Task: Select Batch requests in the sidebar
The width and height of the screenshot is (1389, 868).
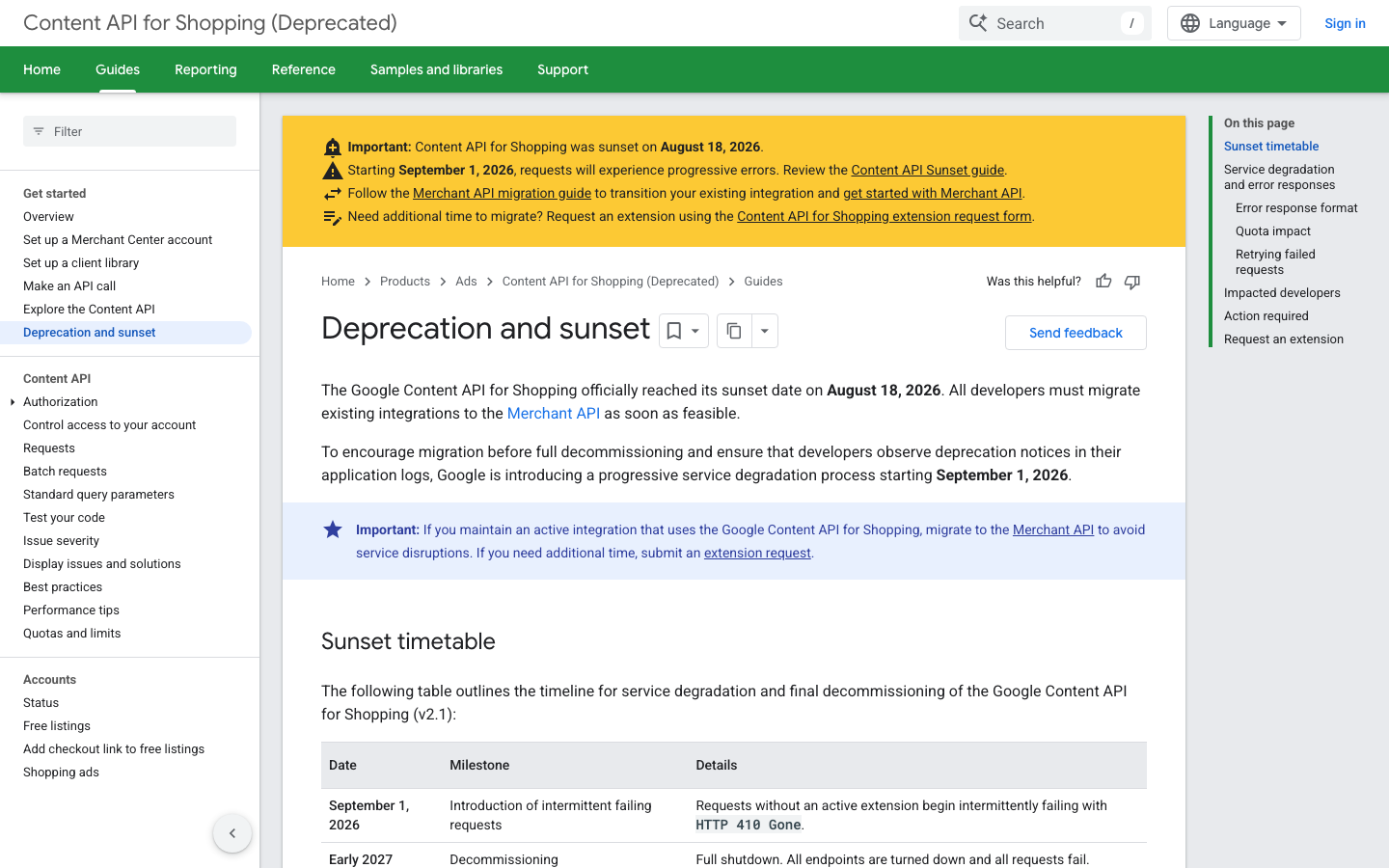Action: (65, 472)
